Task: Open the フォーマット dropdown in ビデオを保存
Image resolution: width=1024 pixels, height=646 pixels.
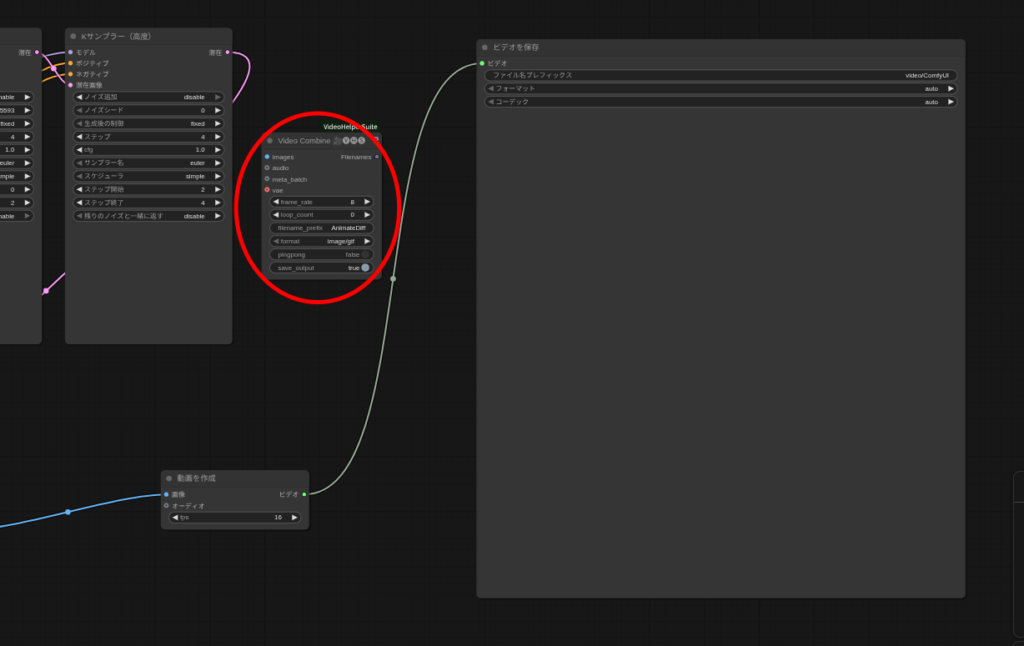Action: pos(720,88)
